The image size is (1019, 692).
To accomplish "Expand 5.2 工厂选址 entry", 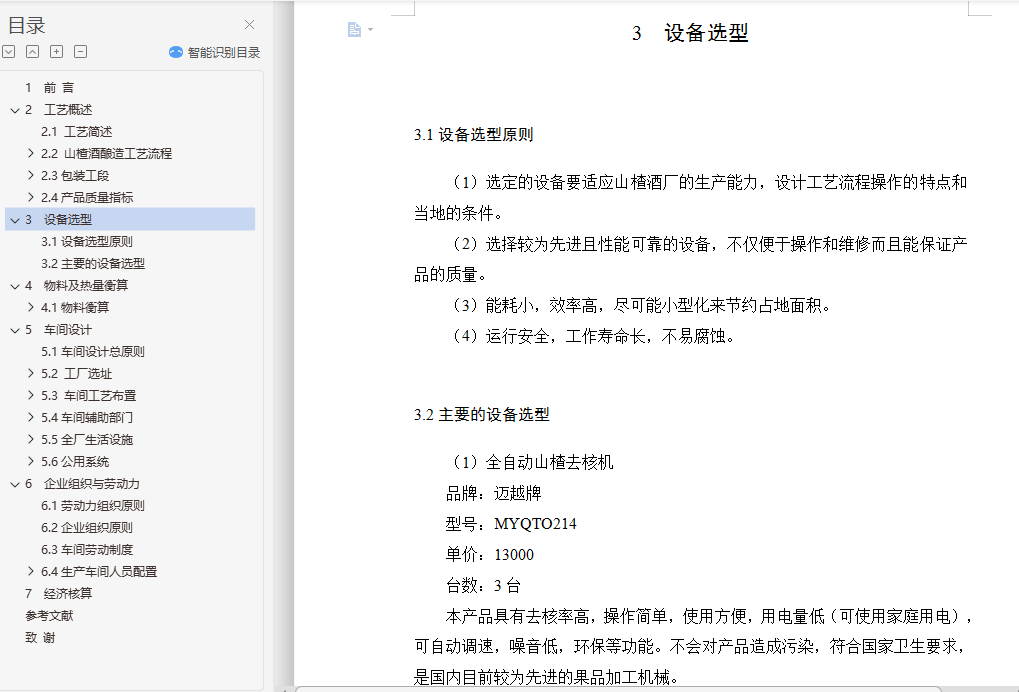I will 31,374.
